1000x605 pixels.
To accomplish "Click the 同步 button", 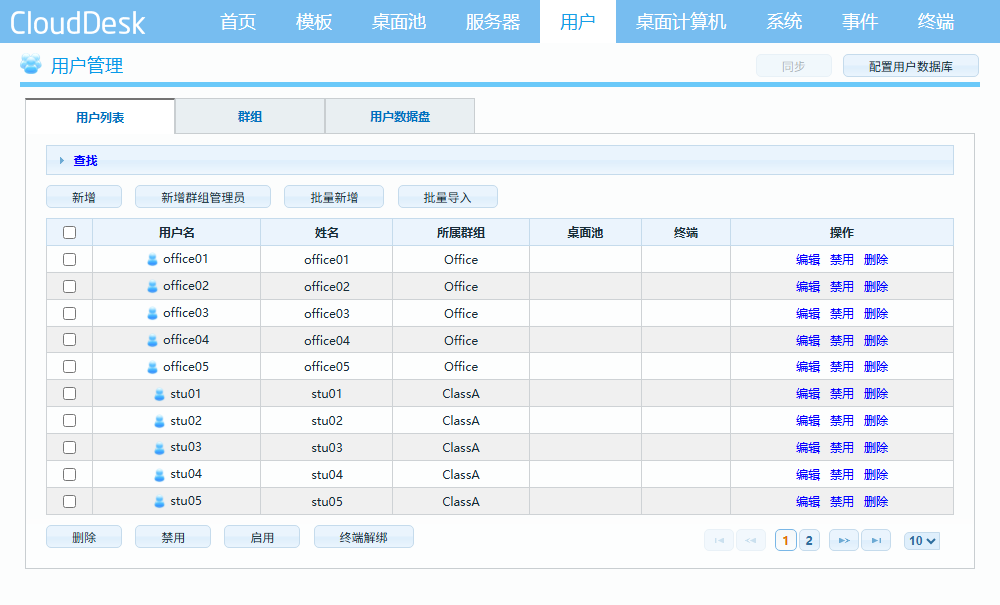I will [793, 66].
